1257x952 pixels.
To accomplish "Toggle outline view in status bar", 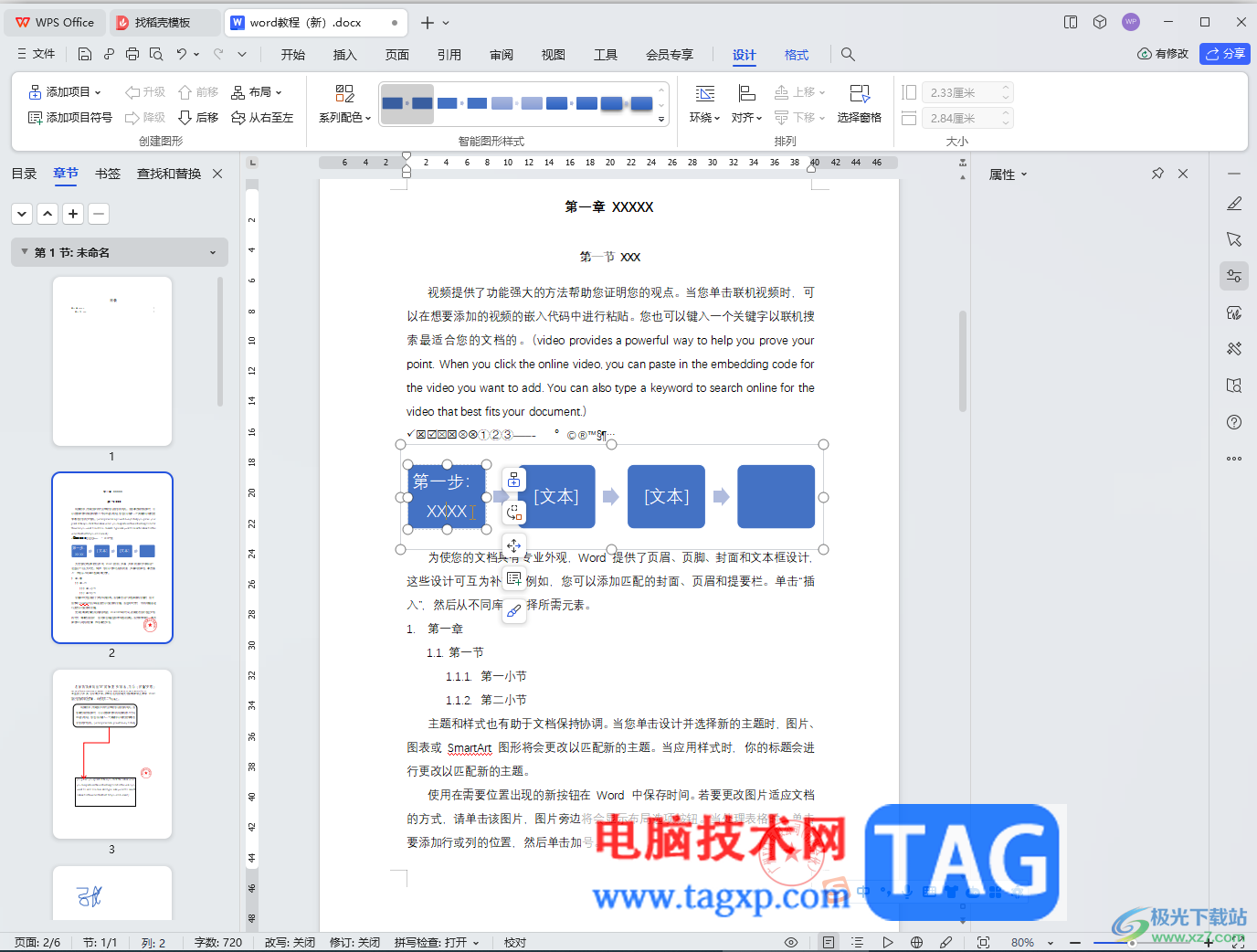I will [x=857, y=942].
